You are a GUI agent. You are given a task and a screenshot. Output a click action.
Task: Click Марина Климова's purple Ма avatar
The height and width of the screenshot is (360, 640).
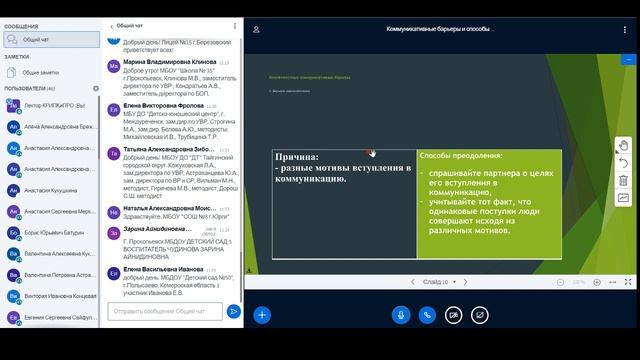pyautogui.click(x=114, y=66)
